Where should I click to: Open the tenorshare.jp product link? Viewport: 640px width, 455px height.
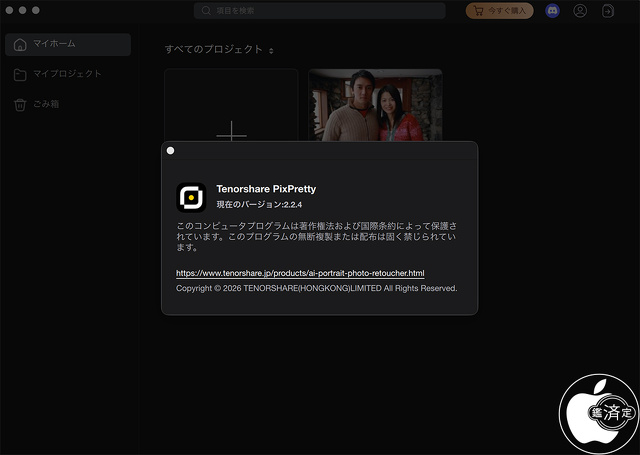click(x=300, y=273)
